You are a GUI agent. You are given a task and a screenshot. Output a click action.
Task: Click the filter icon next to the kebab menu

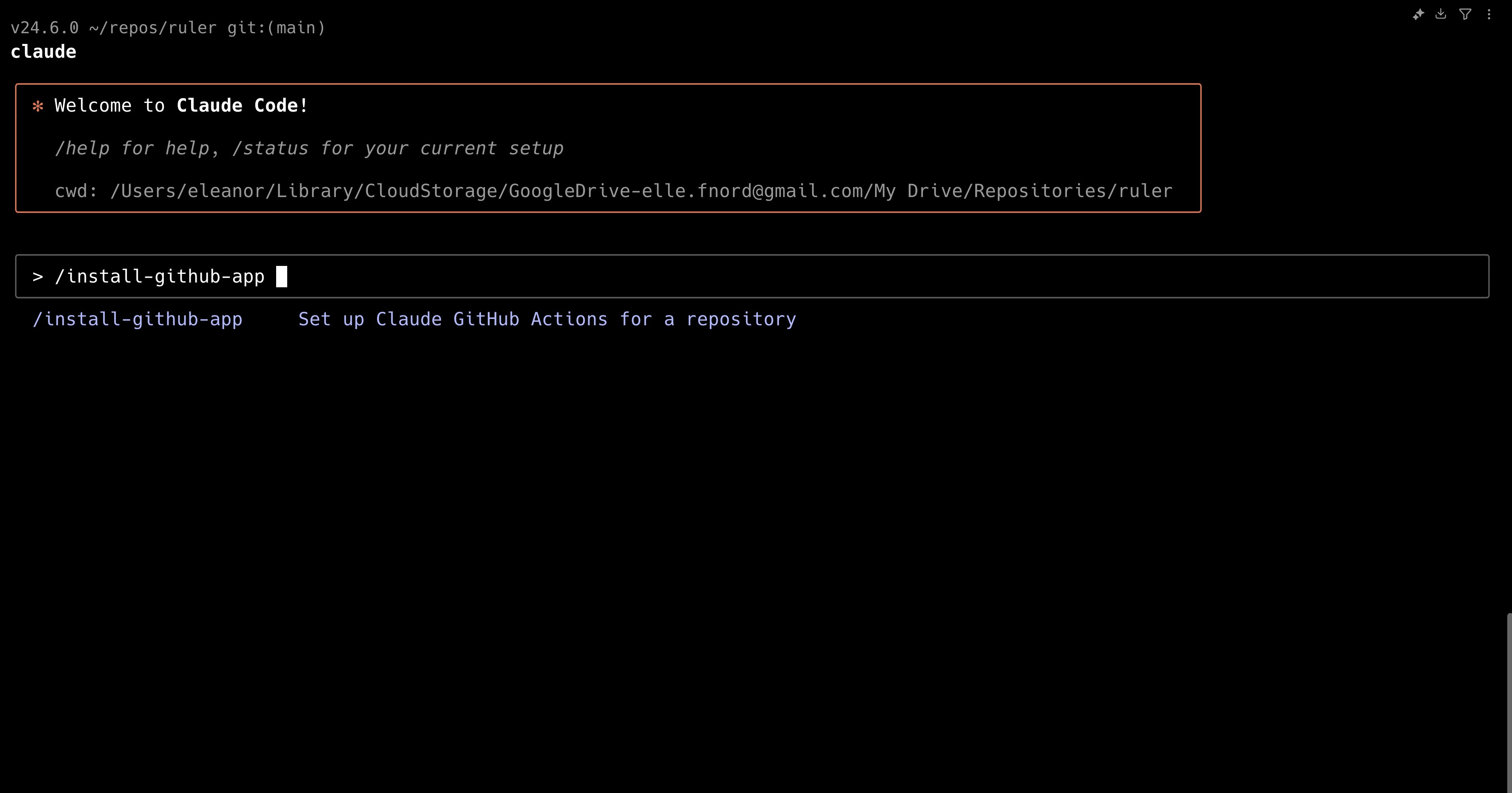[1465, 14]
